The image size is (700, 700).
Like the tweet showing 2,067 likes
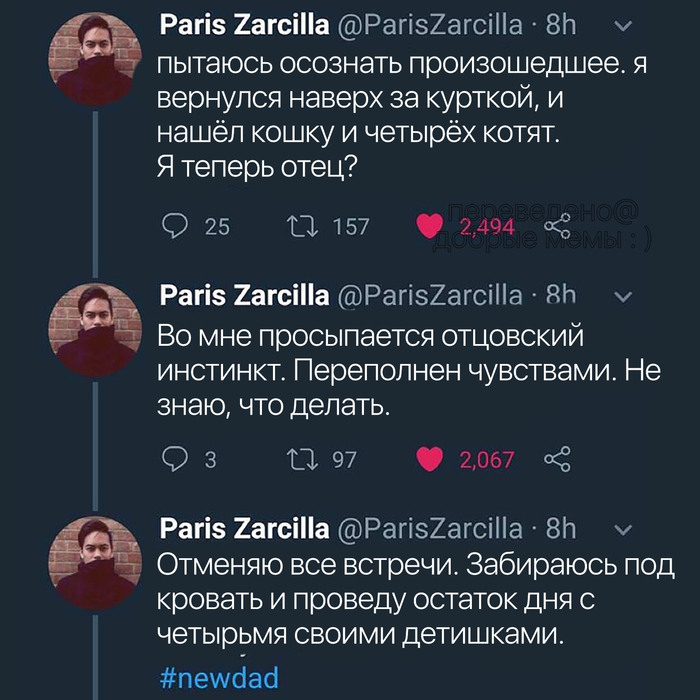tap(430, 459)
